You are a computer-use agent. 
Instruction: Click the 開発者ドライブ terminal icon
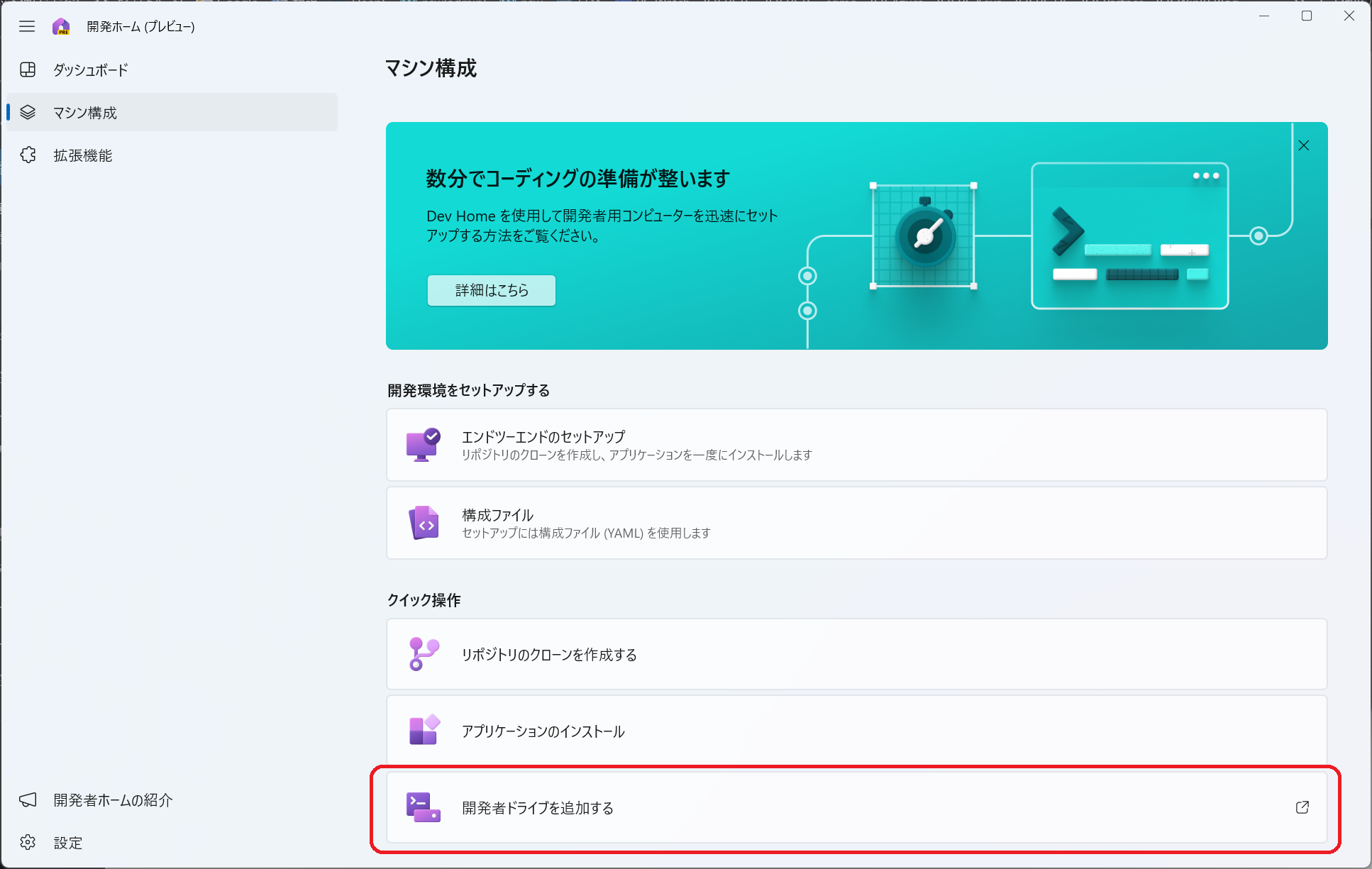point(421,807)
